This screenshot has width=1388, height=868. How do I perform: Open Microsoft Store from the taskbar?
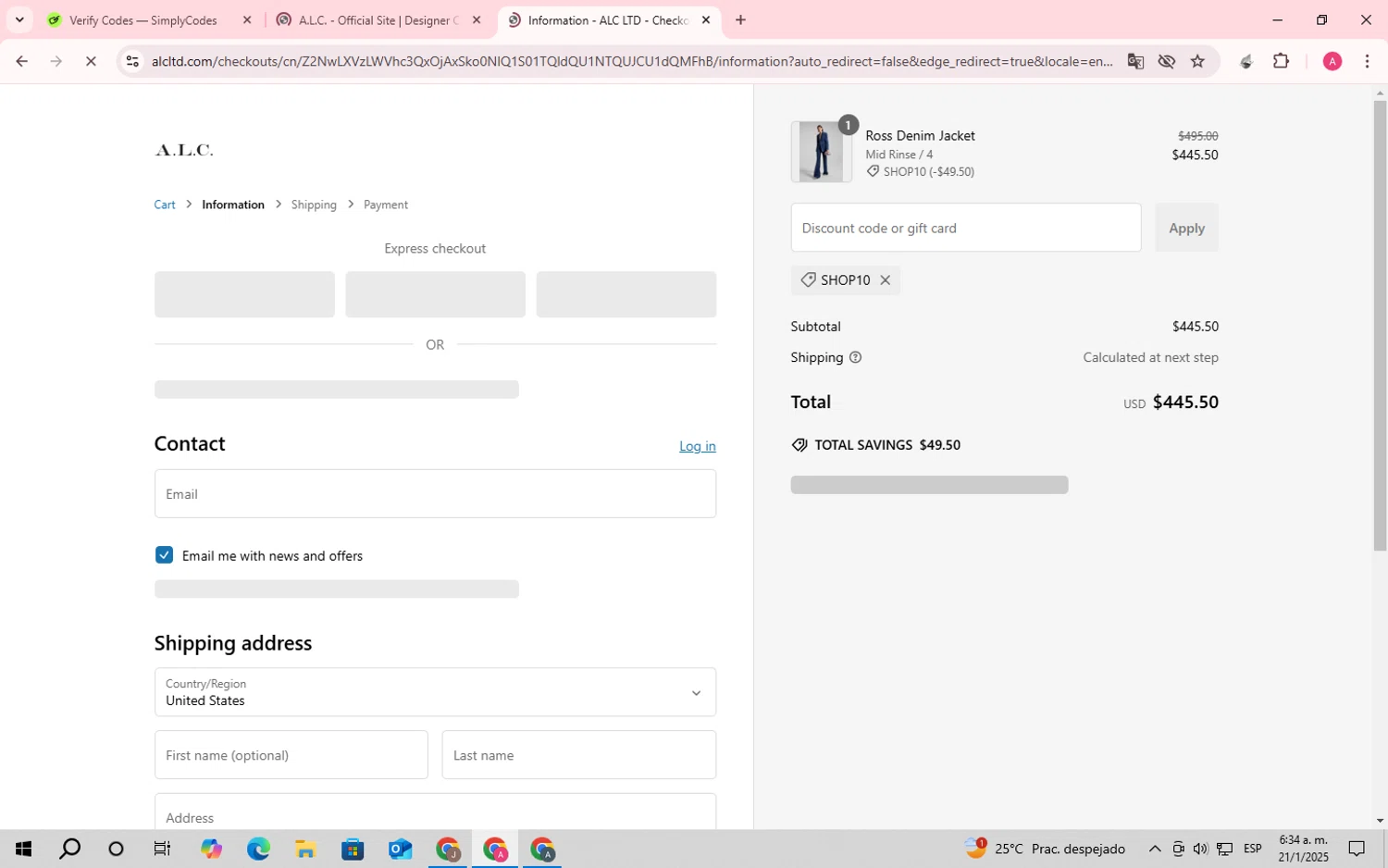pos(353,849)
